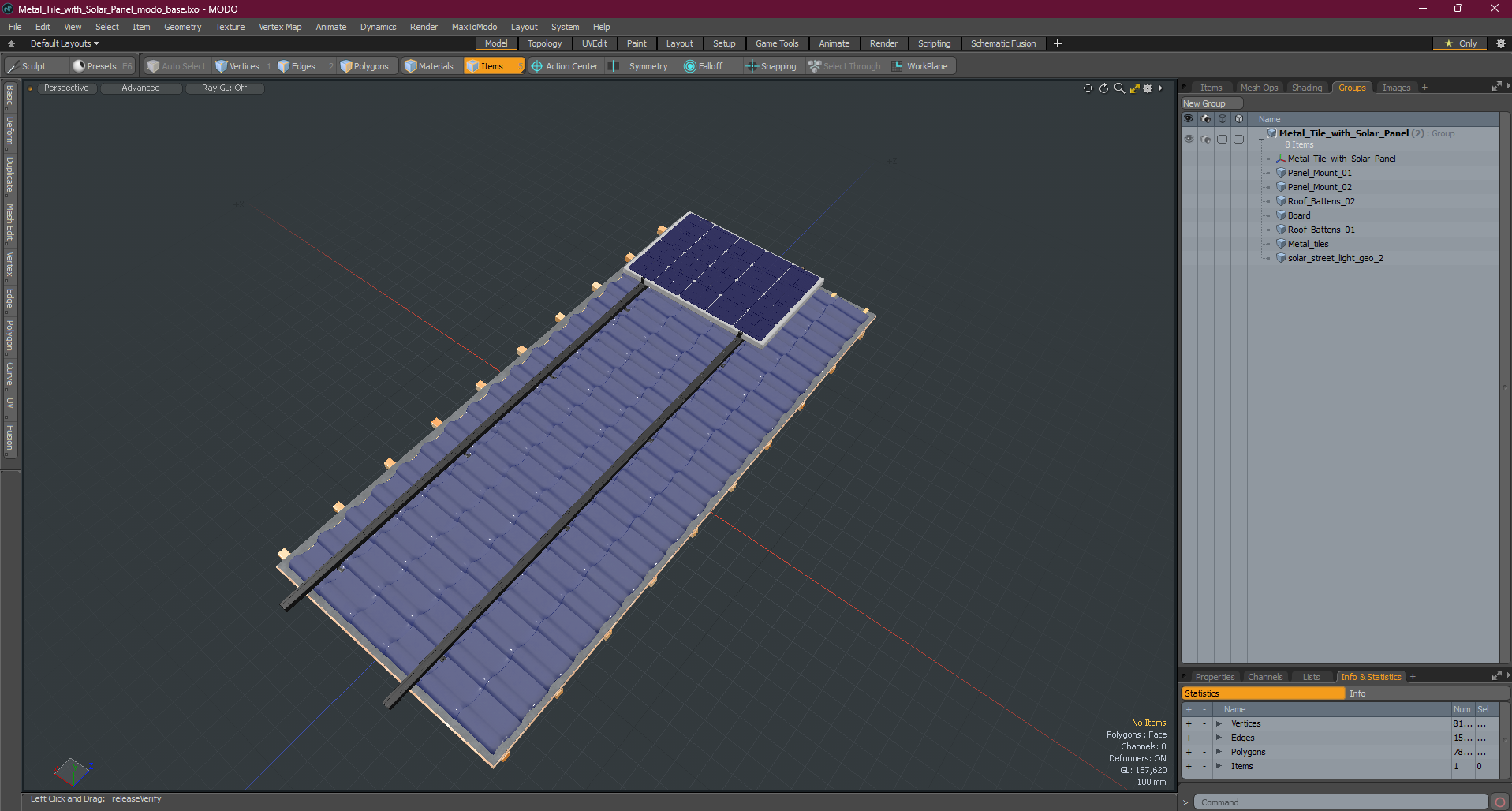Viewport: 1512px width, 811px height.
Task: Click the Board mesh item icon
Action: [1282, 215]
